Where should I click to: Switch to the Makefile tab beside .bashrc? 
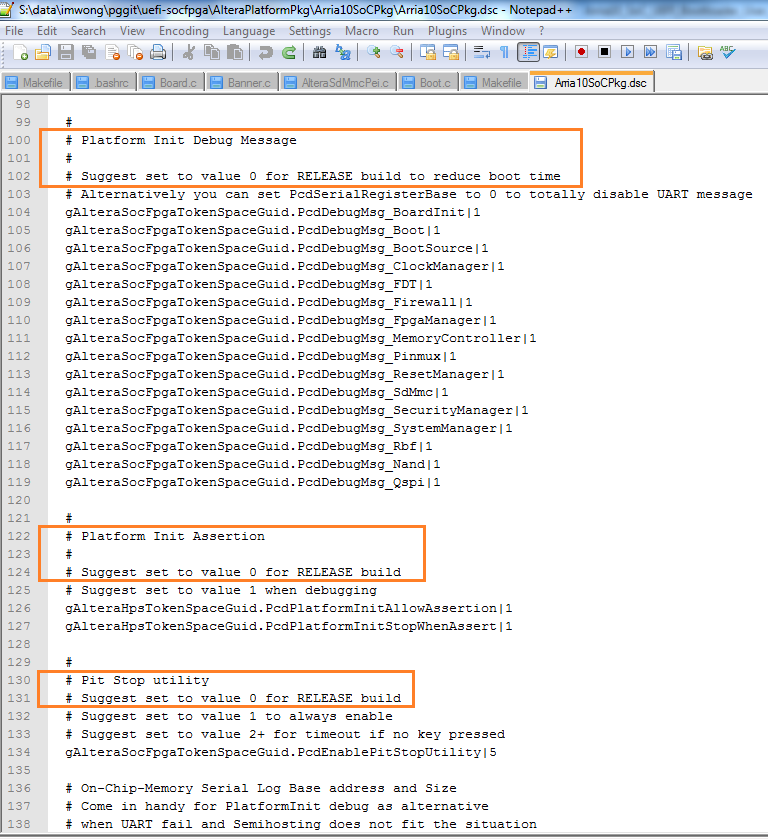[35, 82]
